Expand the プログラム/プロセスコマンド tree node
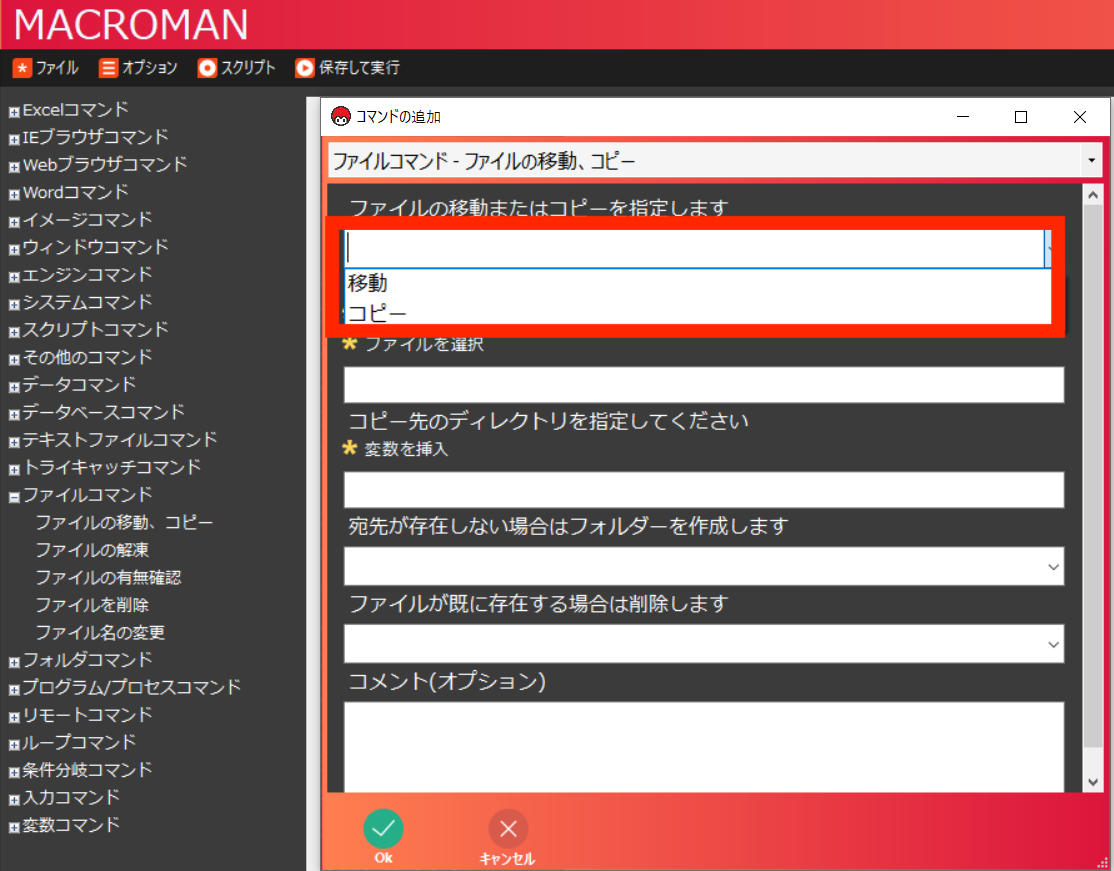Image resolution: width=1114 pixels, height=871 pixels. (x=13, y=690)
